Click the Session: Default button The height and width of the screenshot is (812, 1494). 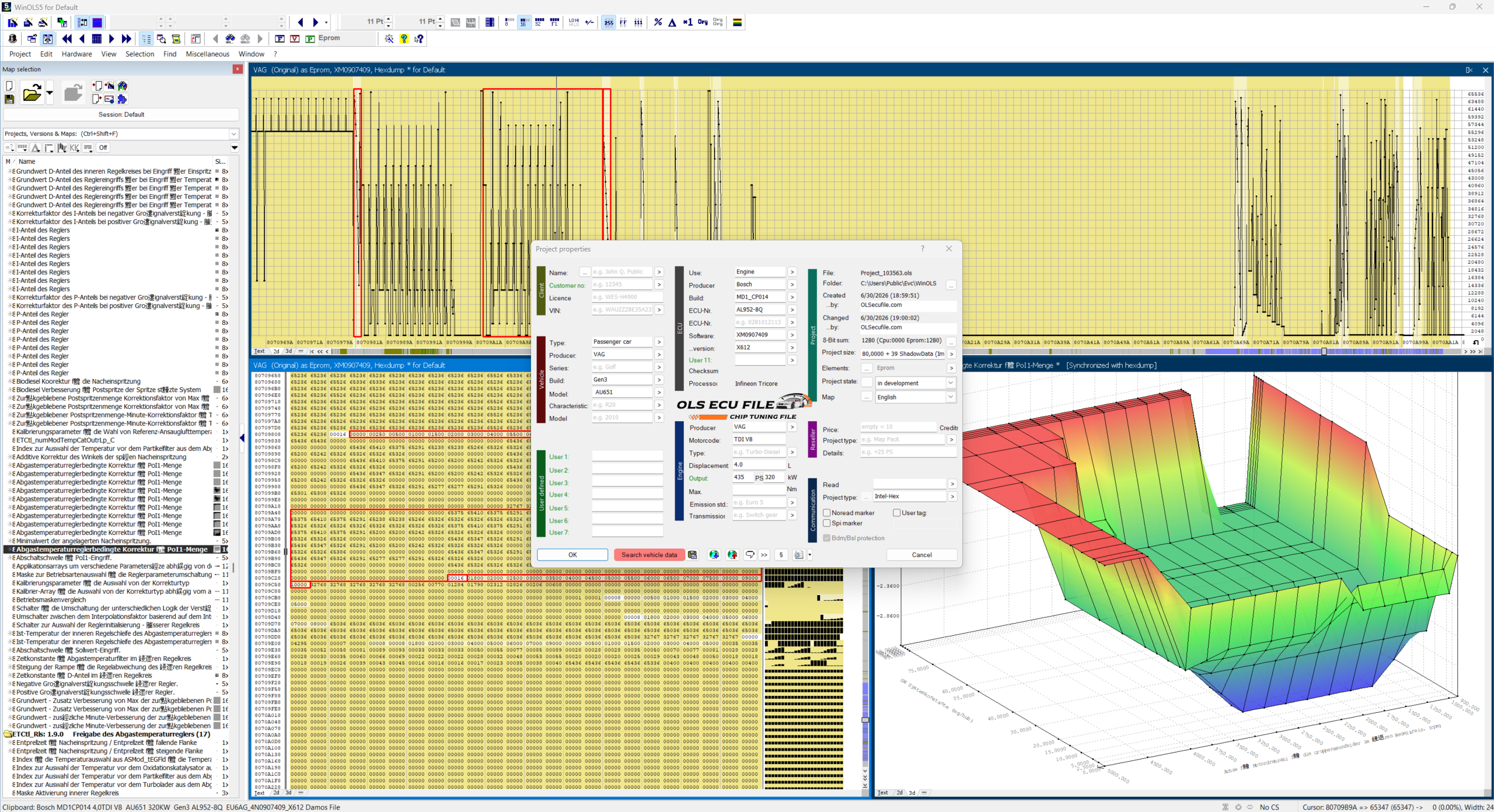tap(121, 114)
